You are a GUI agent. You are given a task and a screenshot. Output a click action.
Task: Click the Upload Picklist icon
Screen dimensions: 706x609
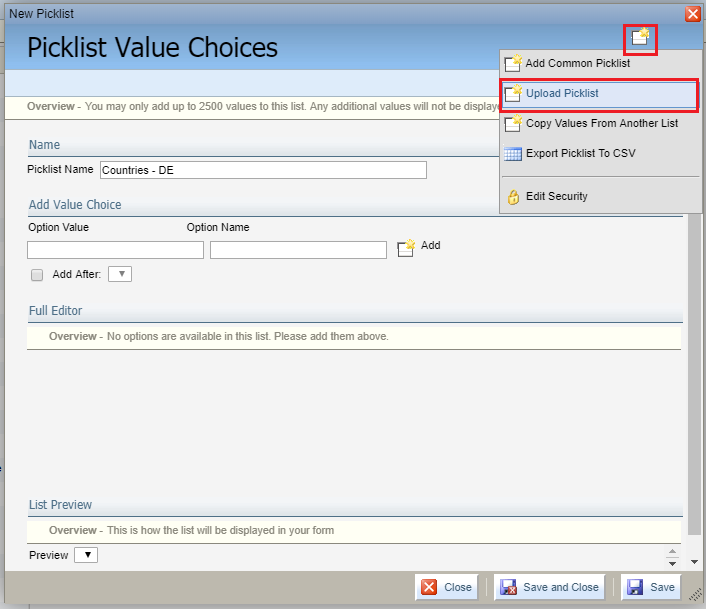click(x=513, y=94)
